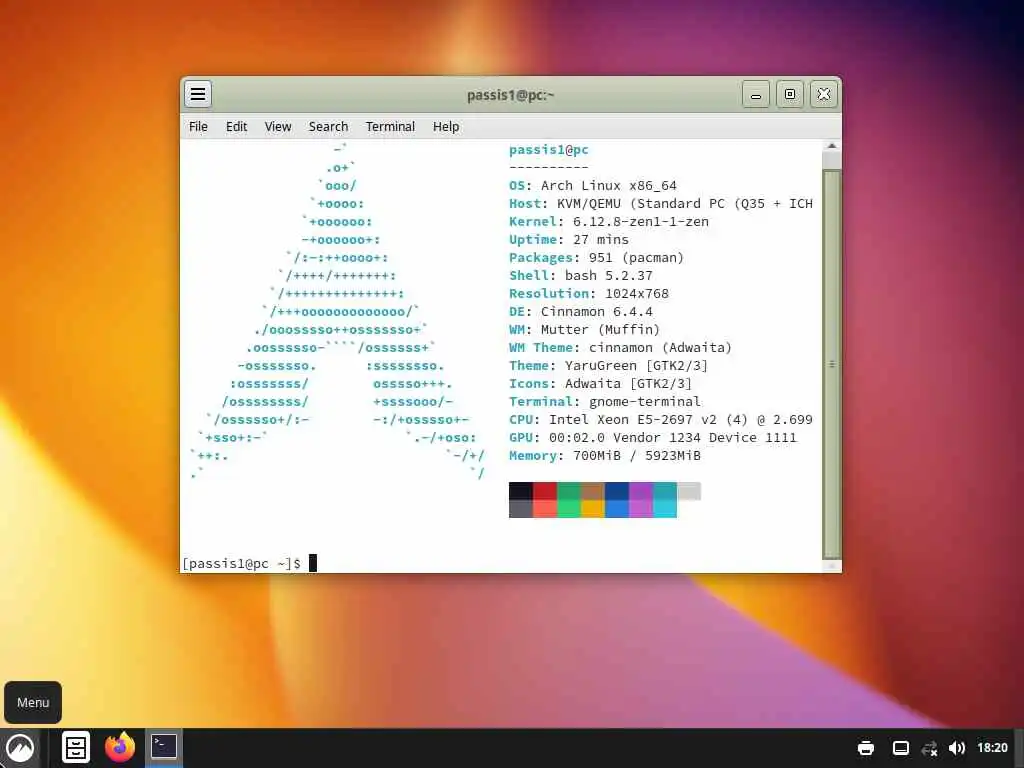The width and height of the screenshot is (1024, 768).
Task: Click the 'Terminal: gnome-terminal' line
Action: tap(605, 402)
